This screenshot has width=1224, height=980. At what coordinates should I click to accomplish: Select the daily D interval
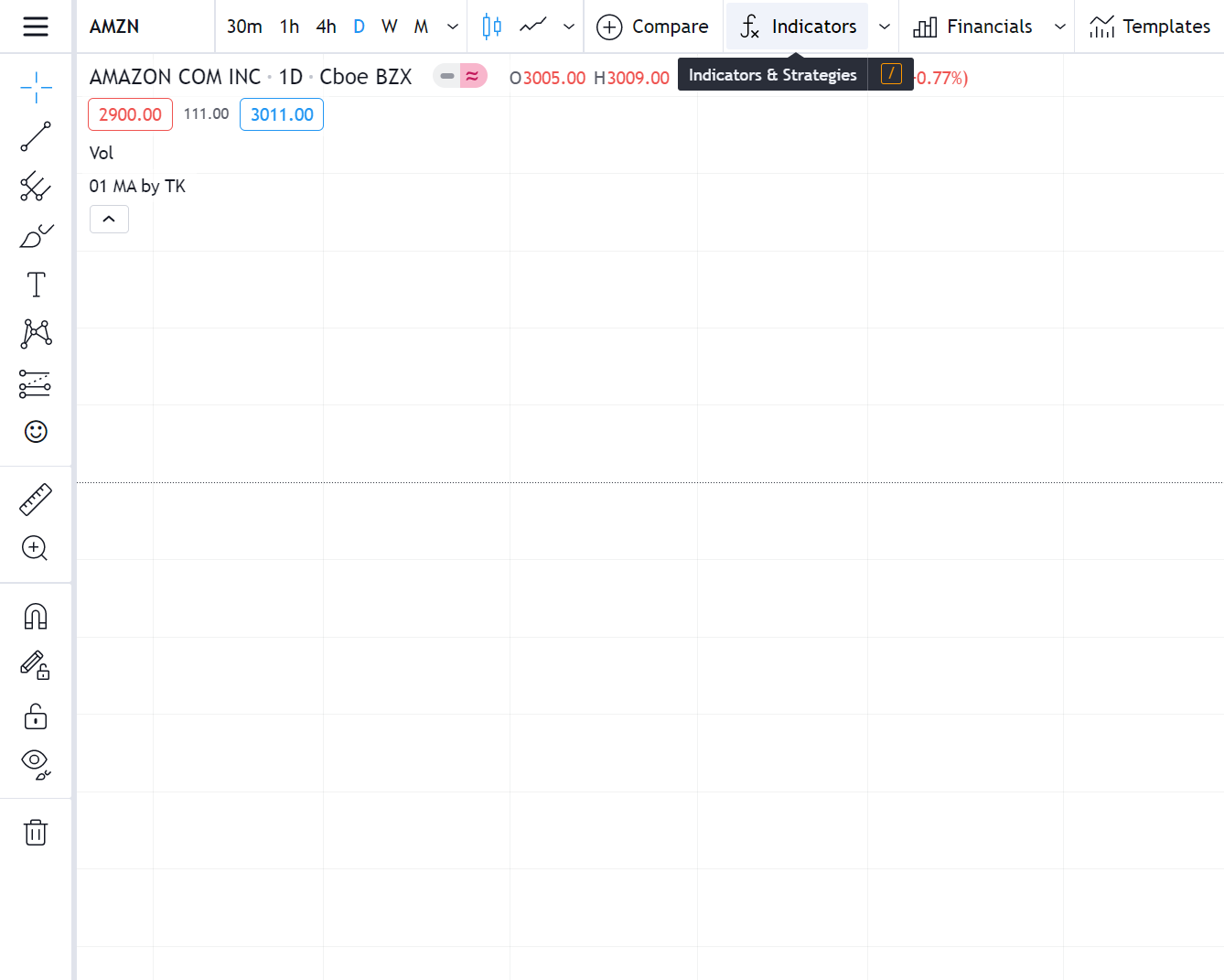click(360, 27)
